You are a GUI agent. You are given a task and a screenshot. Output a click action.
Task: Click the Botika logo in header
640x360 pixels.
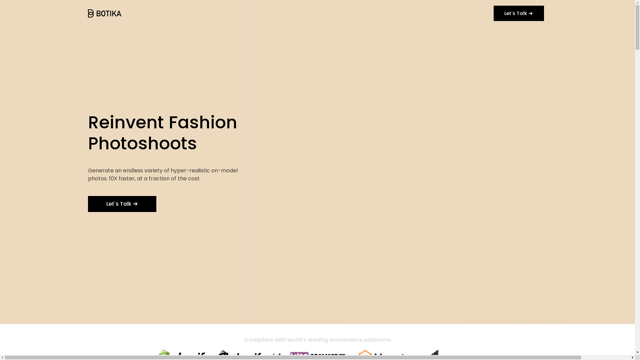tap(104, 13)
